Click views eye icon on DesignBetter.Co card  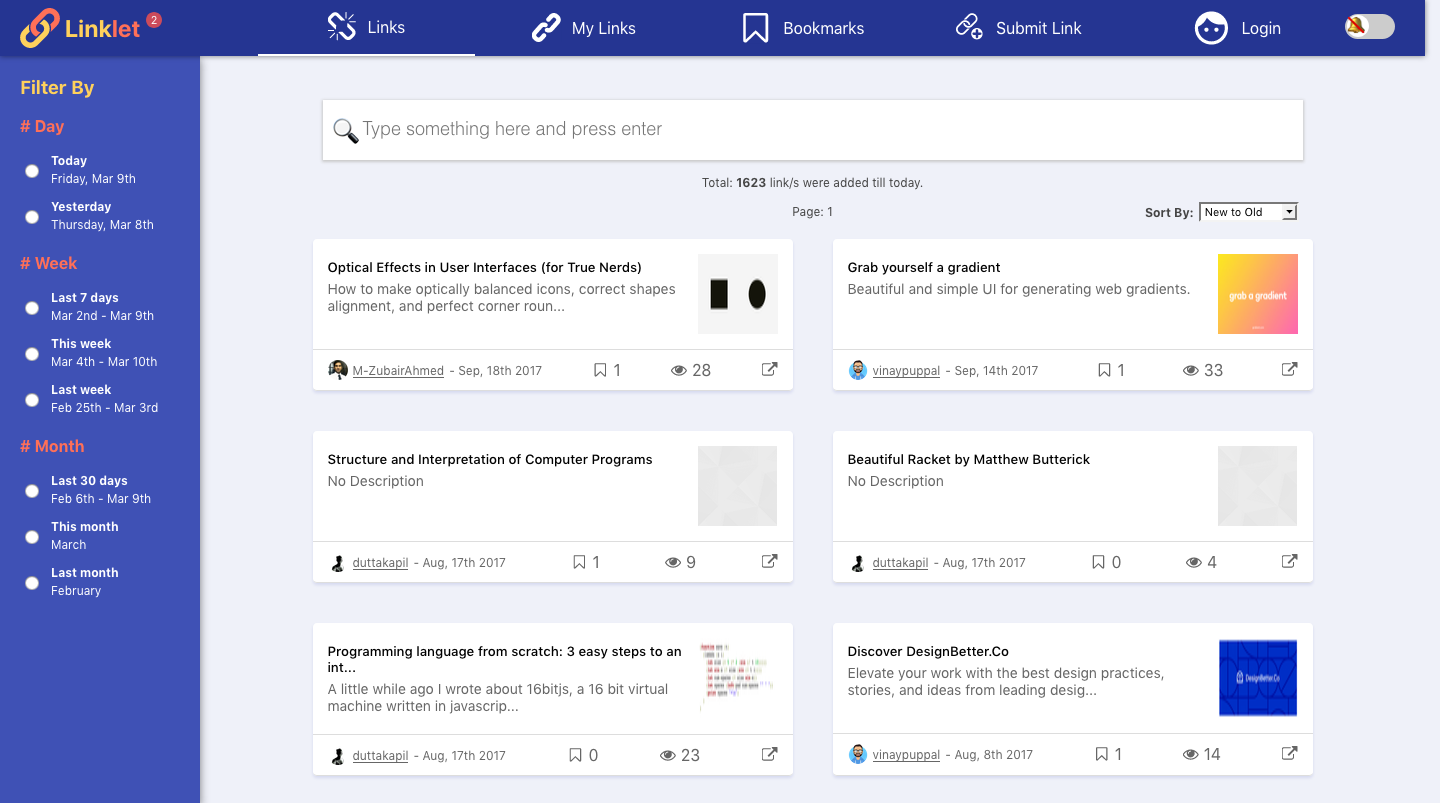[x=1191, y=754]
